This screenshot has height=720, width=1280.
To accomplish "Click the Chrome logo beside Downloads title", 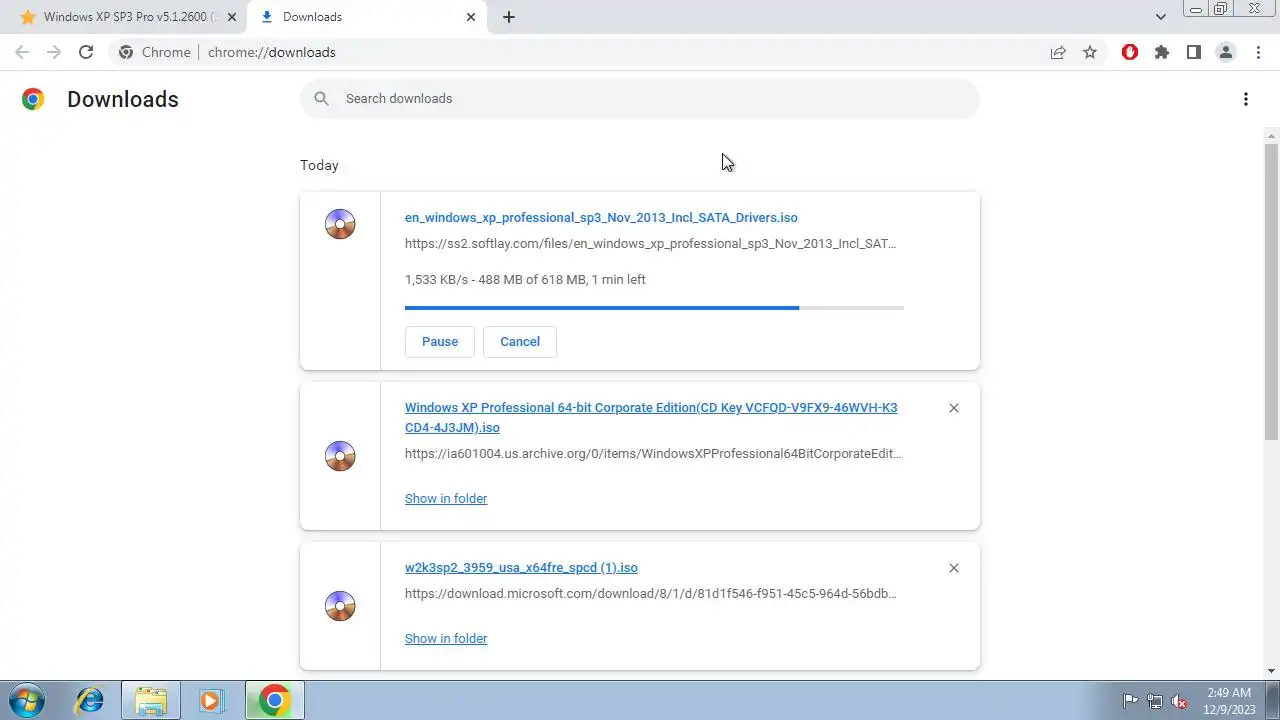I will (x=33, y=99).
